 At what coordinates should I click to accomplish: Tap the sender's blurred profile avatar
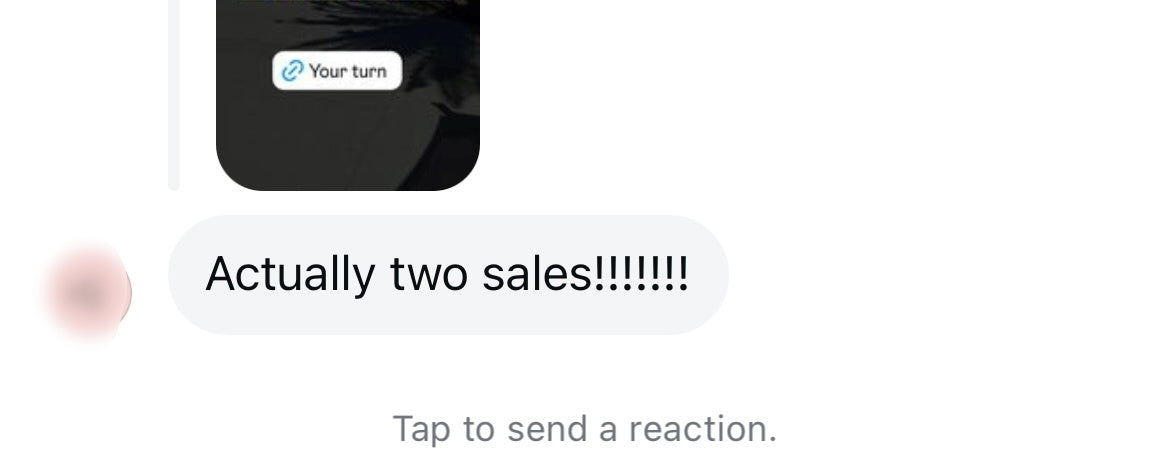click(89, 294)
